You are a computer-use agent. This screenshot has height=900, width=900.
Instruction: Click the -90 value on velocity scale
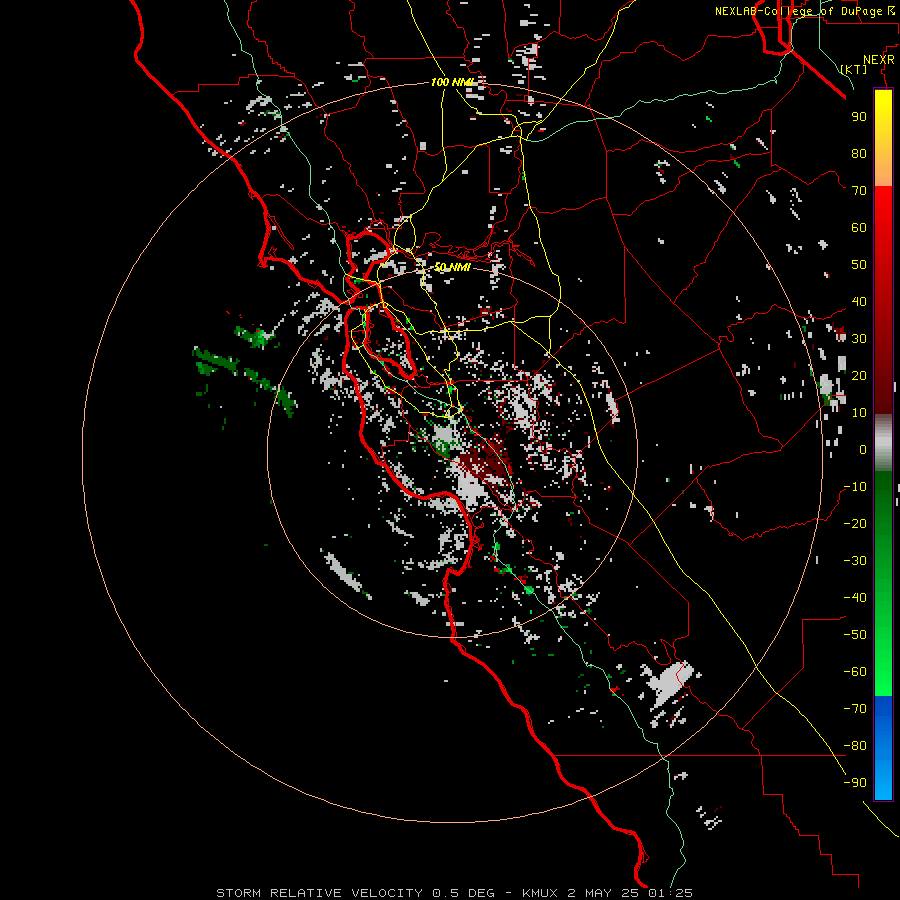click(x=855, y=783)
